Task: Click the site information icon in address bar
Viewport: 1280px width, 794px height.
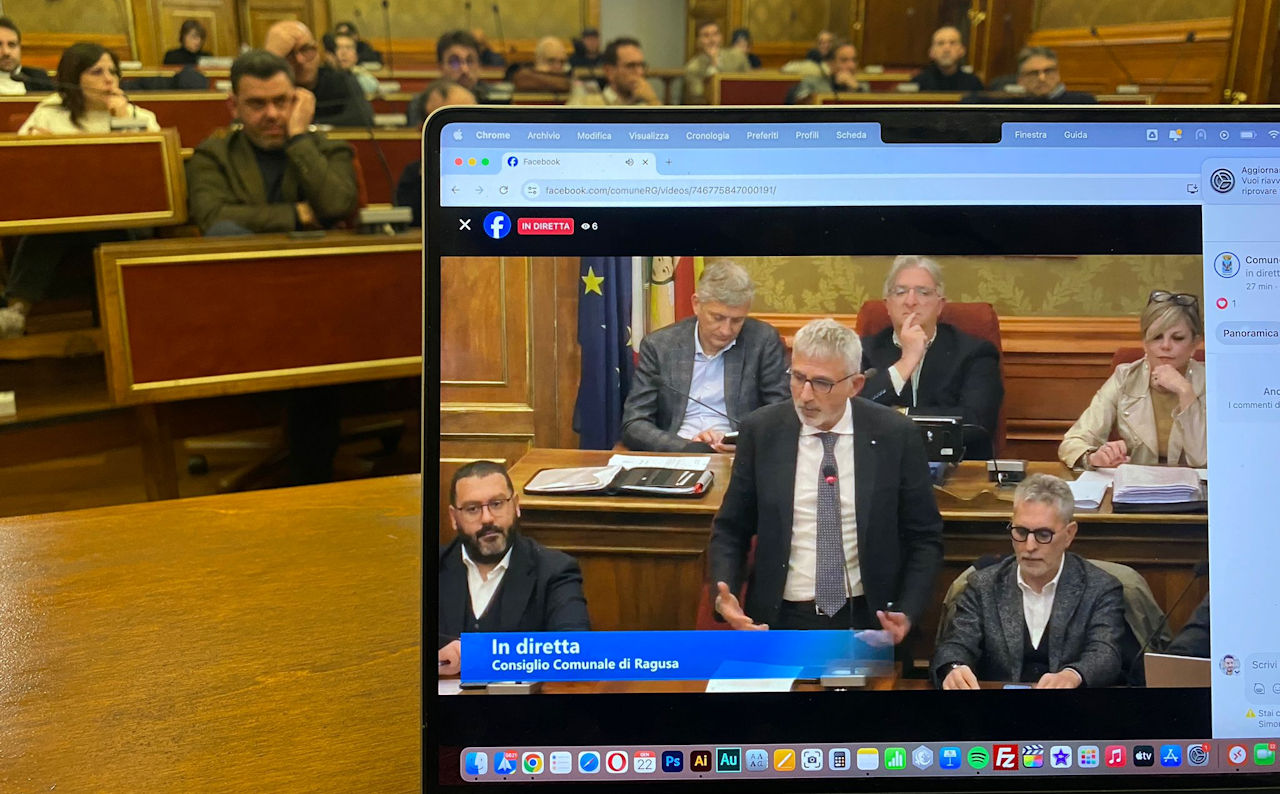Action: (x=532, y=190)
